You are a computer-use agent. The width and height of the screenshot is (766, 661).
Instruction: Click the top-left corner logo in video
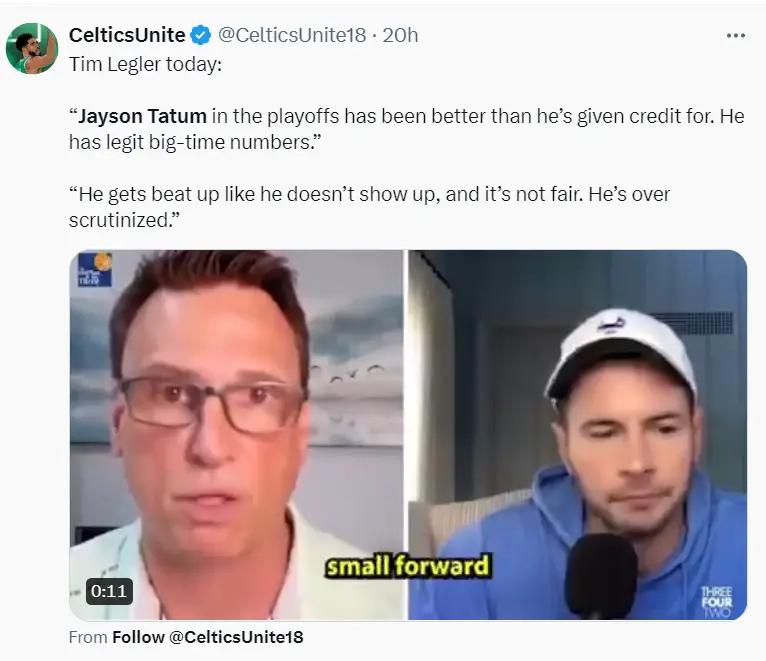tap(95, 269)
